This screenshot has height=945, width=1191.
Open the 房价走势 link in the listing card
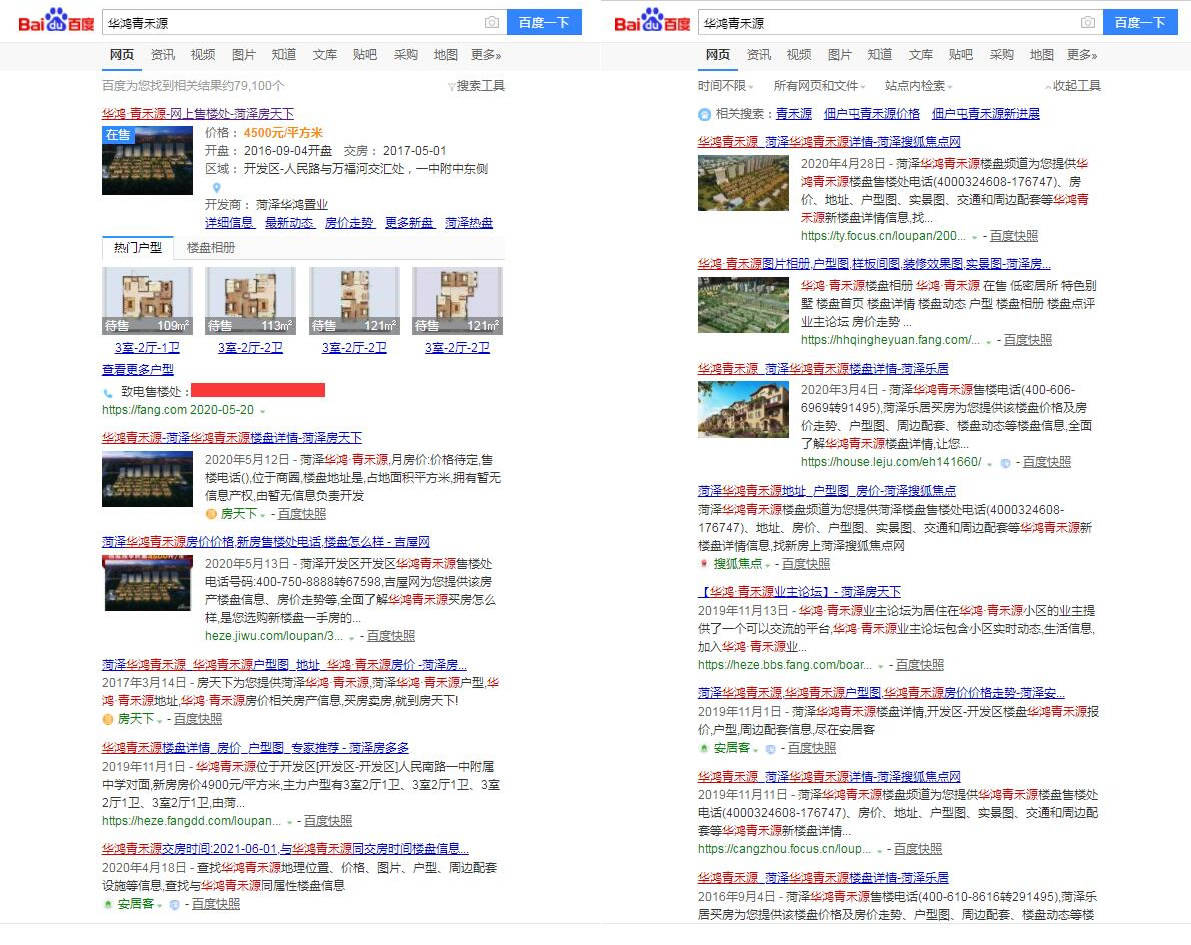(x=349, y=223)
